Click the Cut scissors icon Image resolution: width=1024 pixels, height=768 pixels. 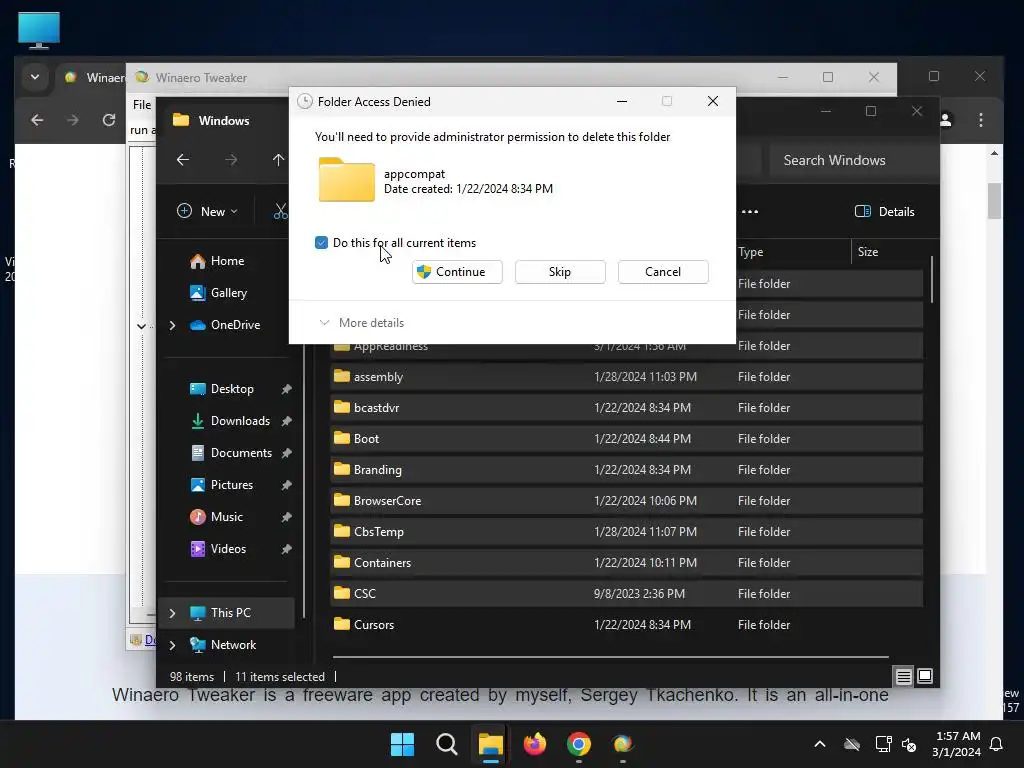[280, 212]
